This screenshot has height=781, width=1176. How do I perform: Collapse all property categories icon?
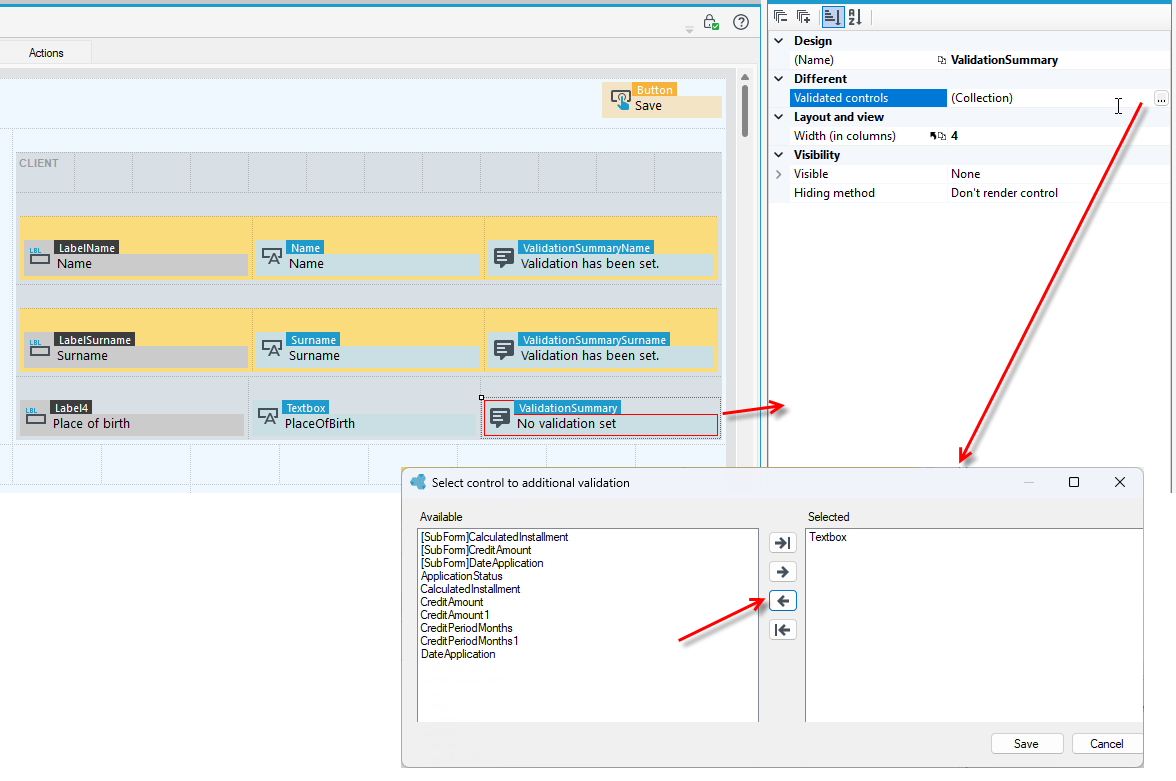click(780, 17)
